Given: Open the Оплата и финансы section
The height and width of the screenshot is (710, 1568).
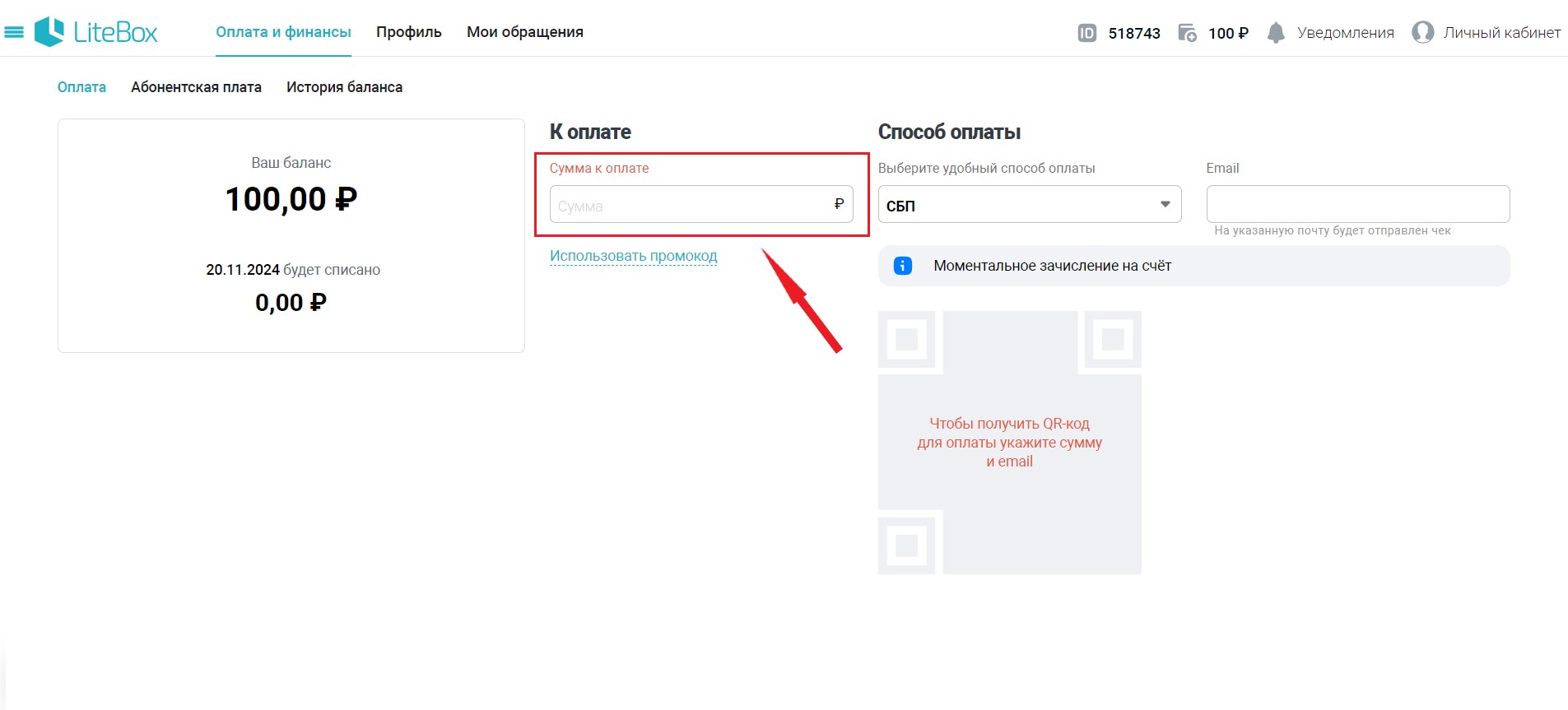Looking at the screenshot, I should point(283,32).
